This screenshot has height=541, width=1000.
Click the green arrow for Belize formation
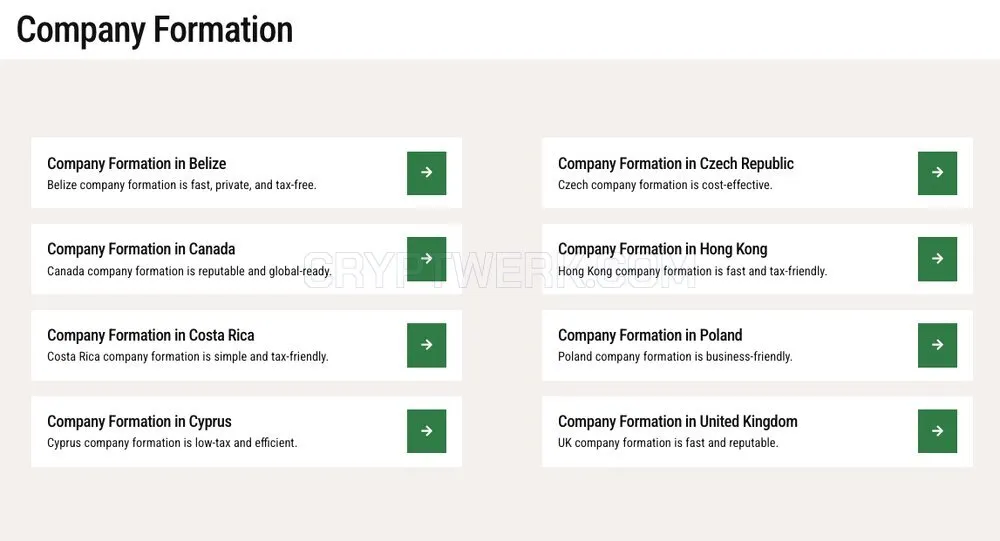tap(427, 173)
